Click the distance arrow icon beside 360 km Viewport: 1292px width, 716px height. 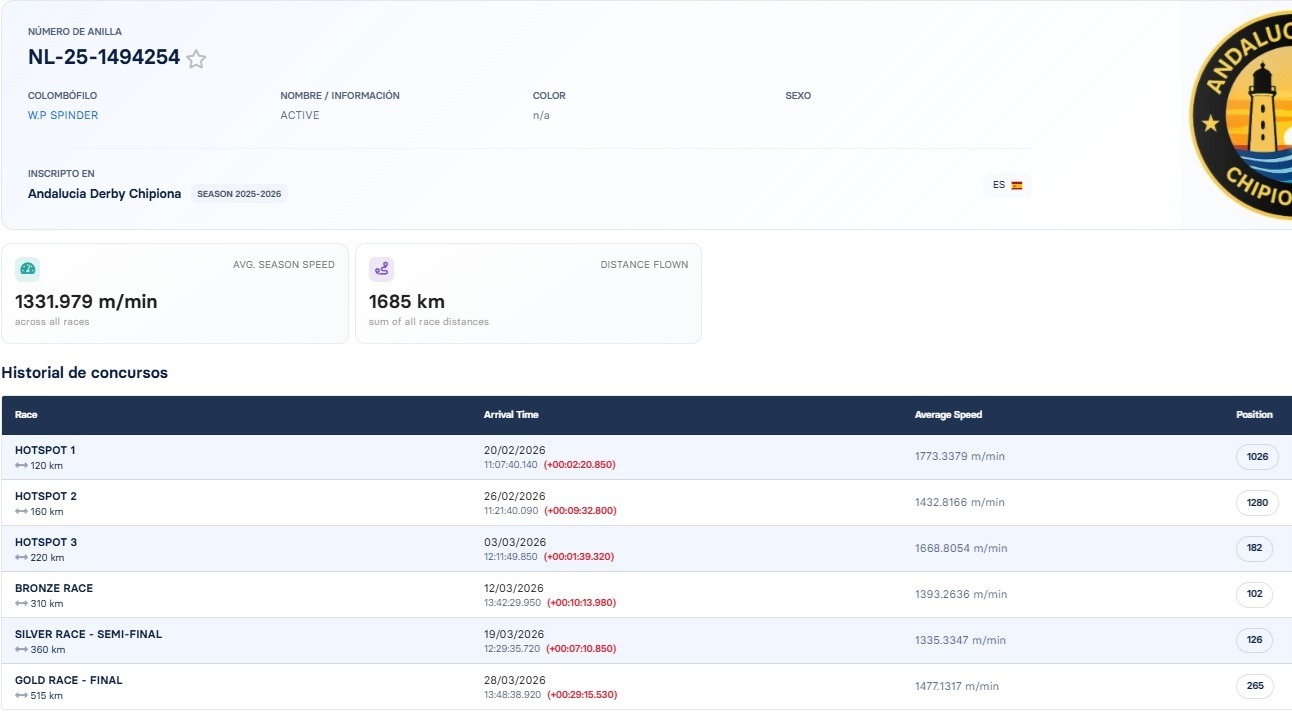pyautogui.click(x=21, y=650)
